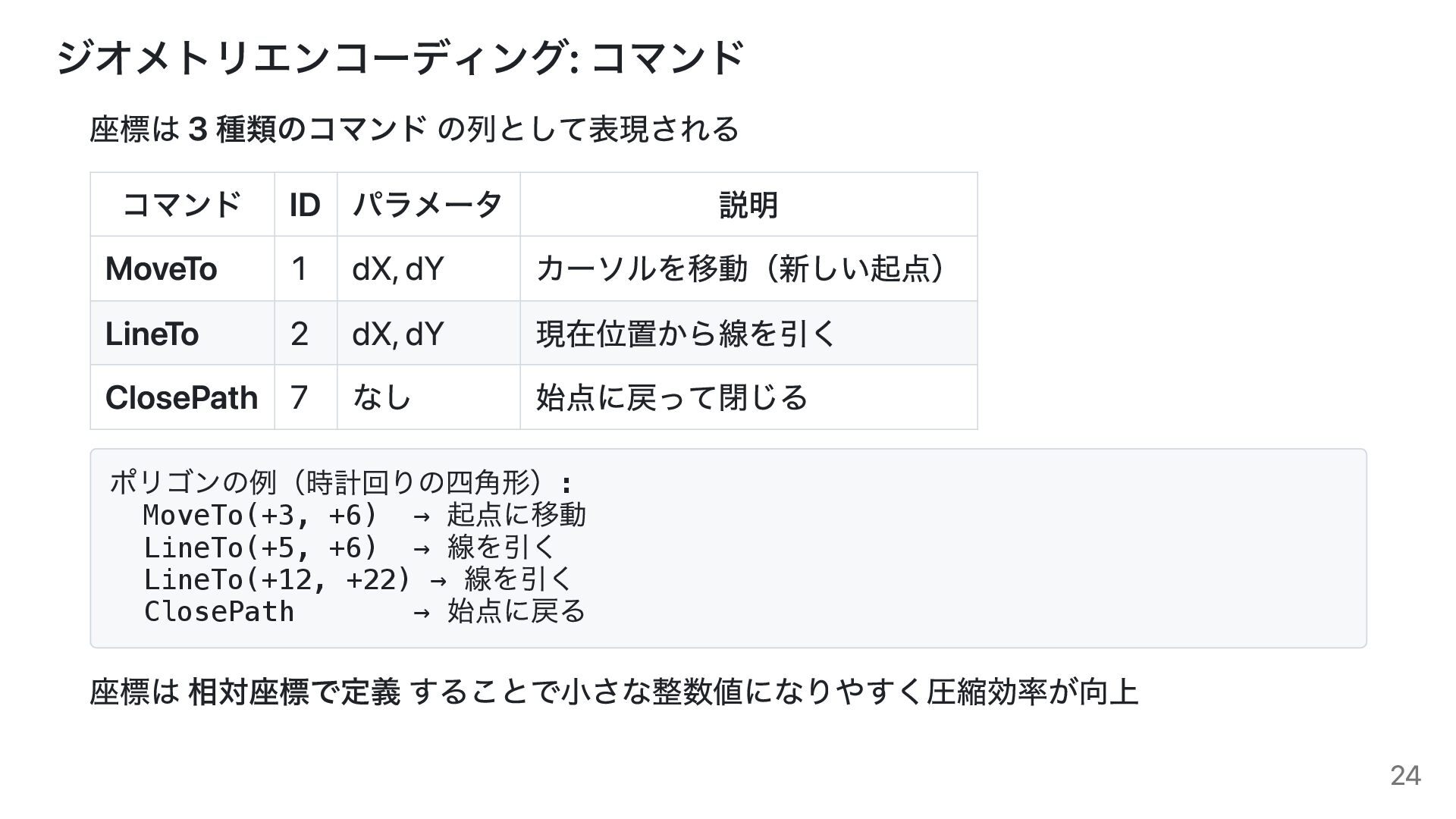This screenshot has height=819, width=1456.
Task: Click the コマンド column header
Action: [182, 205]
